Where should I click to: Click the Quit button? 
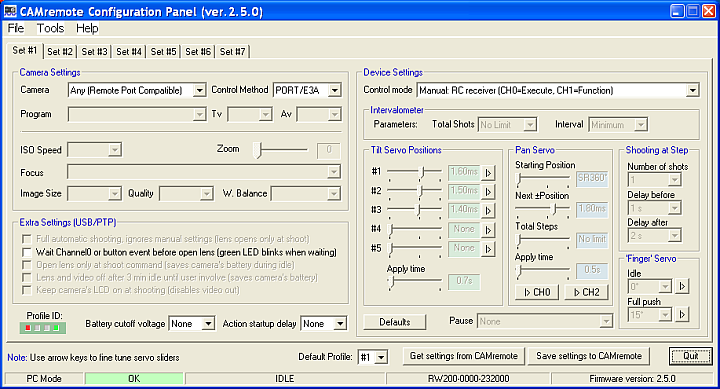point(691,356)
